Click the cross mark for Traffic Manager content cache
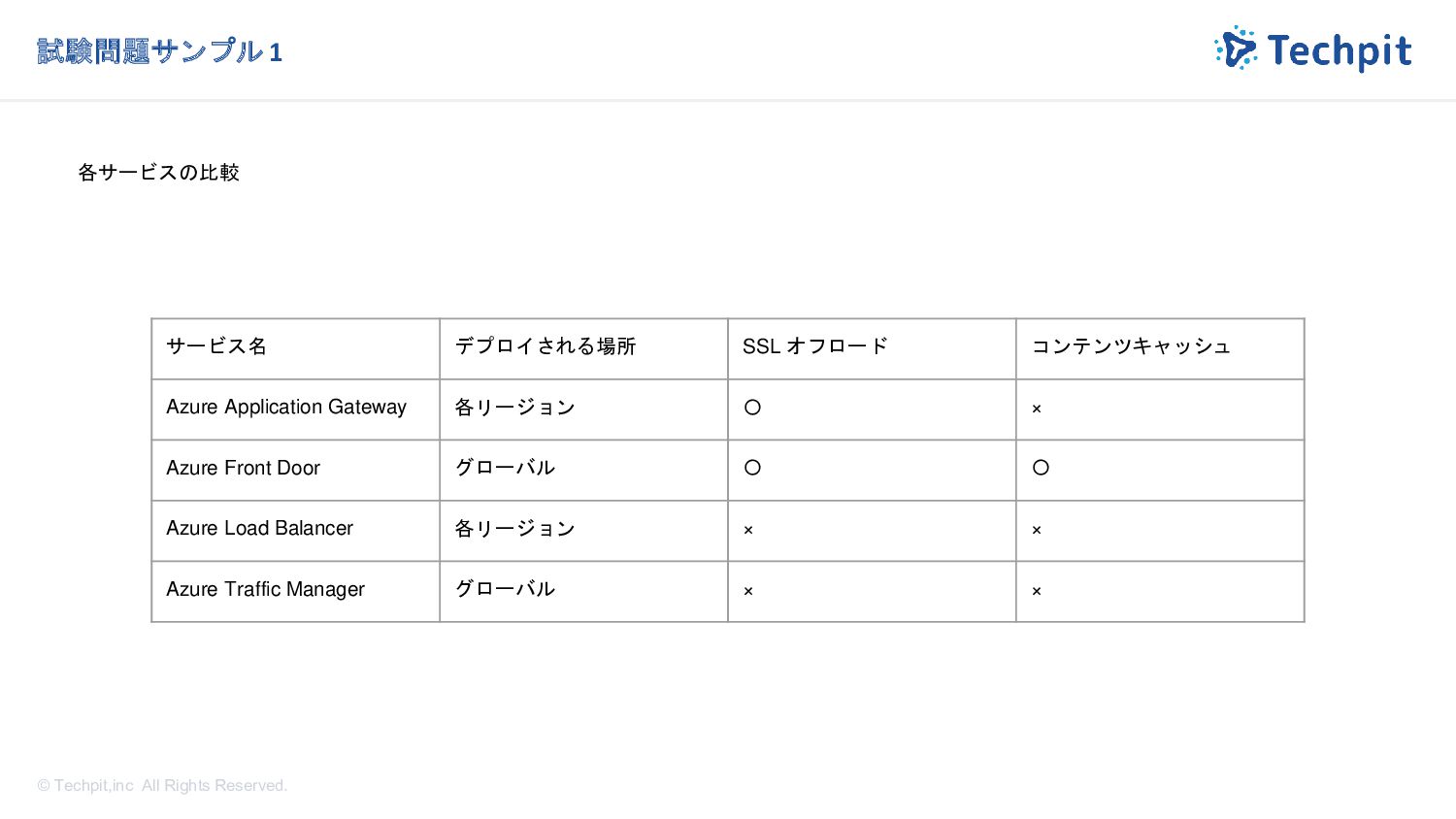This screenshot has height=819, width=1456. click(x=1037, y=591)
